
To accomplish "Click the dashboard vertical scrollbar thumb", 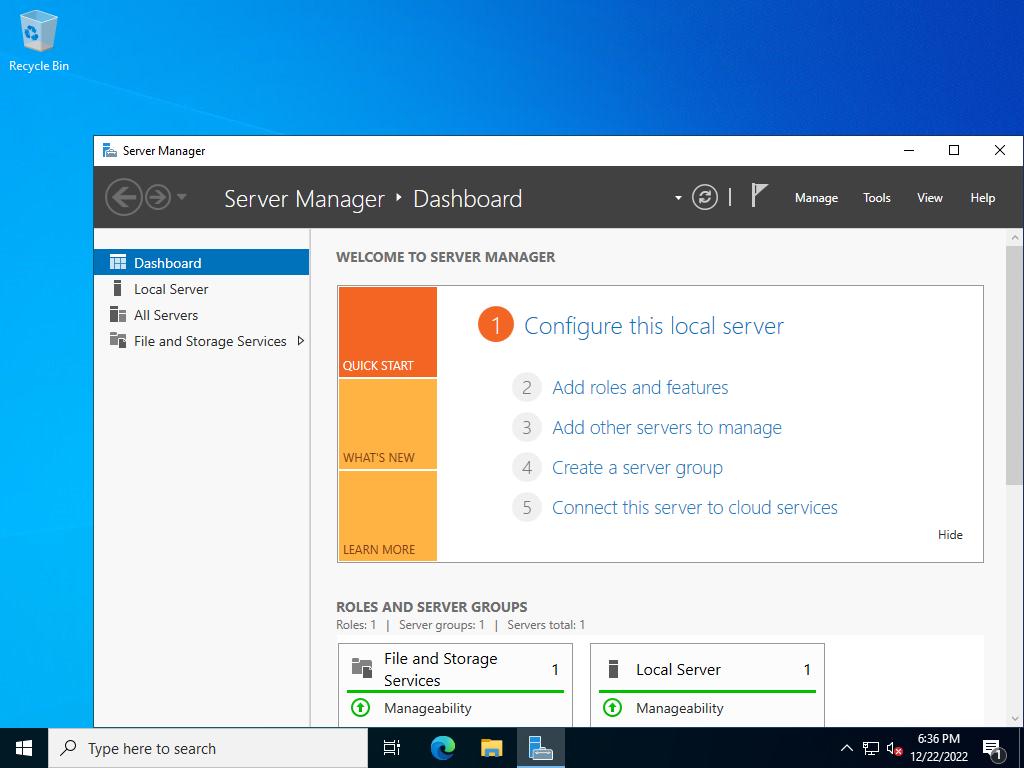I will pyautogui.click(x=1014, y=365).
